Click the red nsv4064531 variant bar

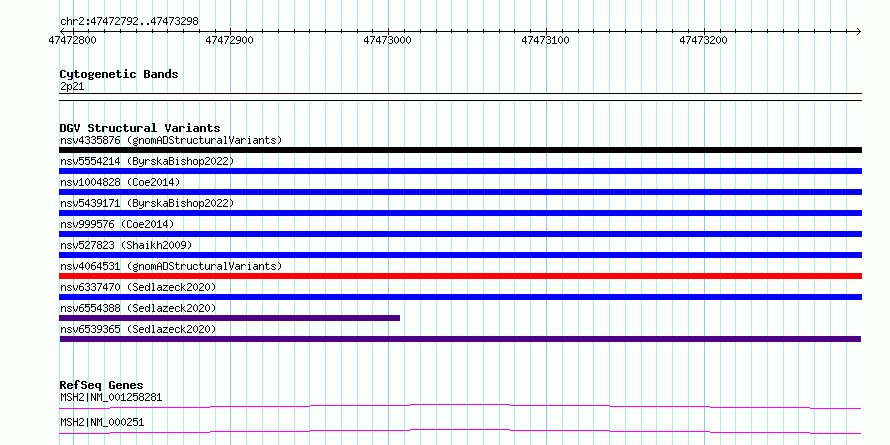pos(460,276)
